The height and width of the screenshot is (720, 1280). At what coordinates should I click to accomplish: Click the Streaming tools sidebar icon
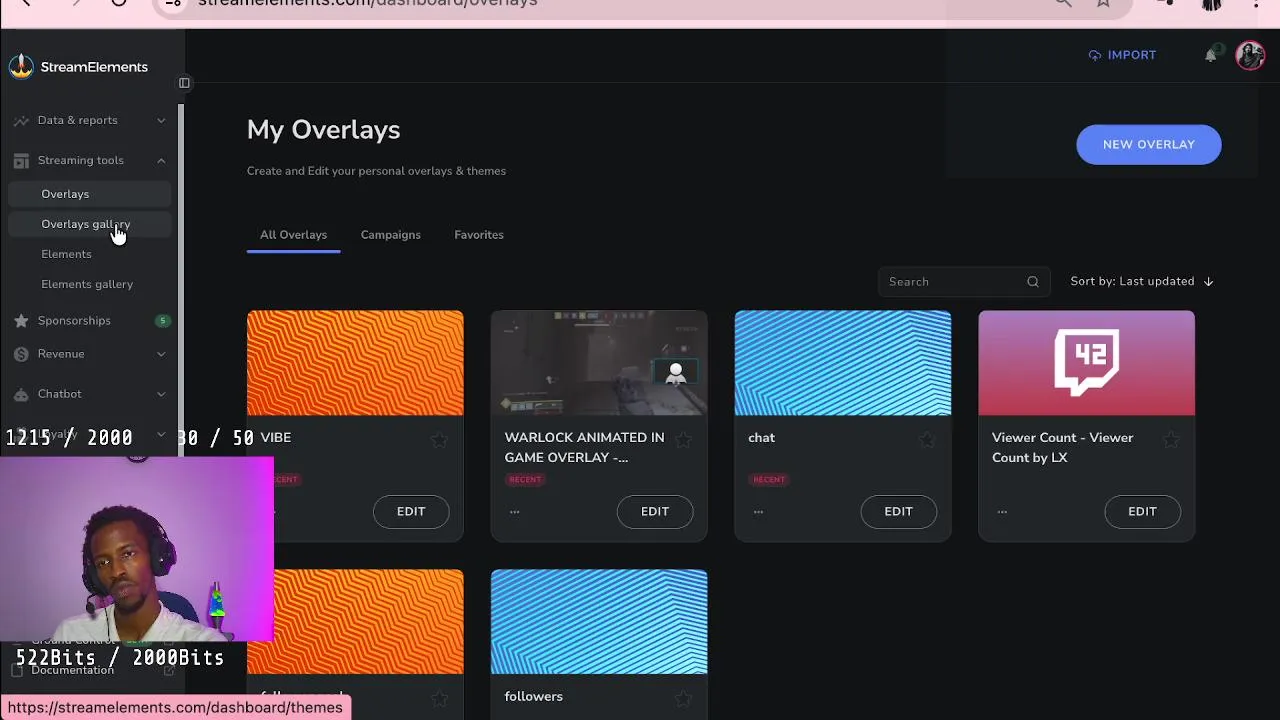pos(21,160)
